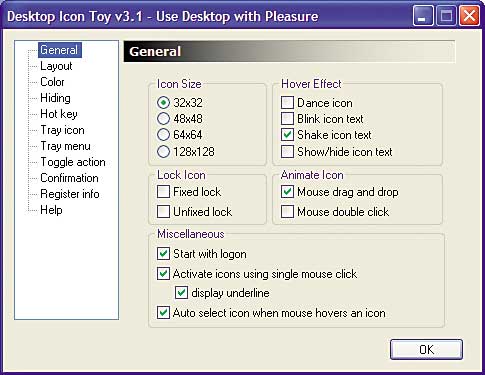This screenshot has width=485, height=375.
Task: Uncheck Mouse drag and drop animation
Action: pos(287,192)
